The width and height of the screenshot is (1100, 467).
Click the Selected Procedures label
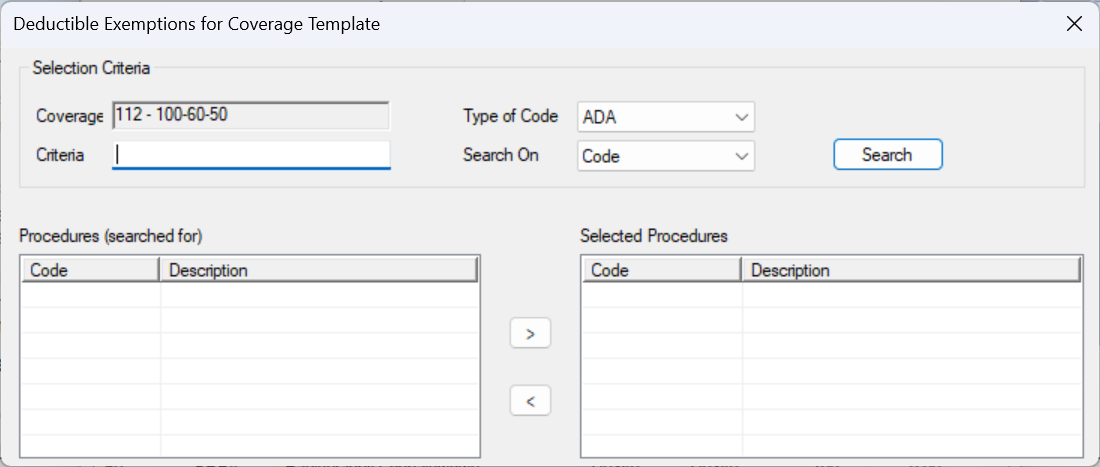click(654, 236)
